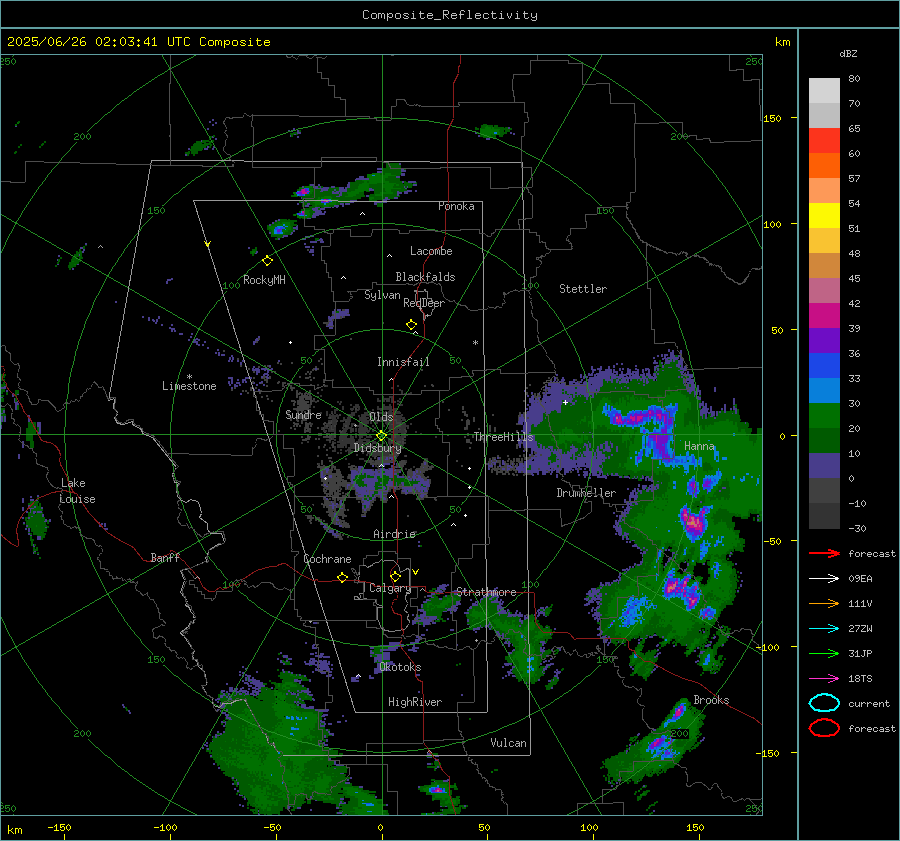Click the cyan 'current' ellipse icon
This screenshot has height=841, width=900.
pos(824,703)
